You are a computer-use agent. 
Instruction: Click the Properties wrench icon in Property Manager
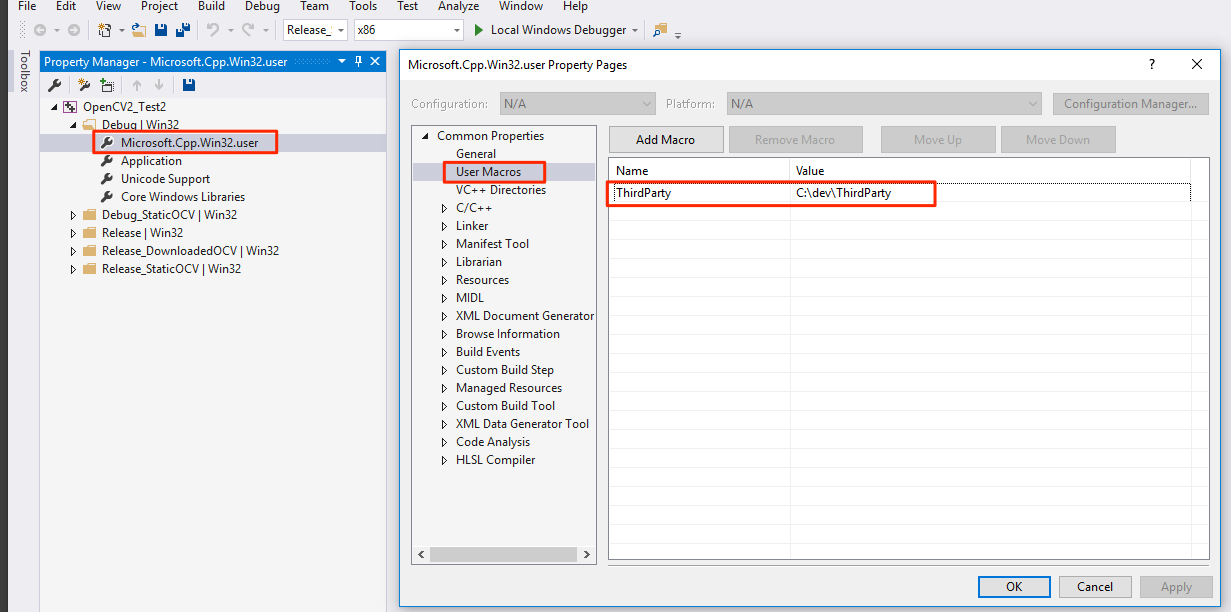[55, 85]
